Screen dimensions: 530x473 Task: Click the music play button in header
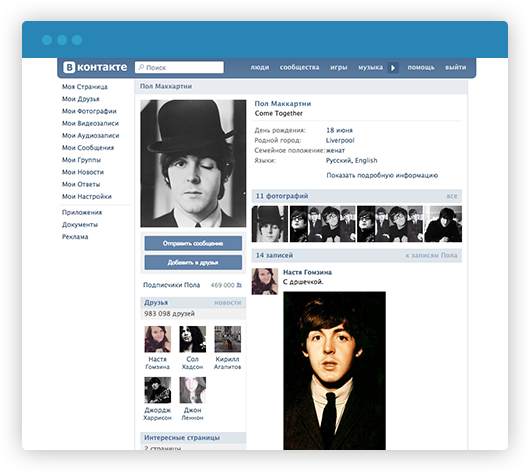coord(392,68)
